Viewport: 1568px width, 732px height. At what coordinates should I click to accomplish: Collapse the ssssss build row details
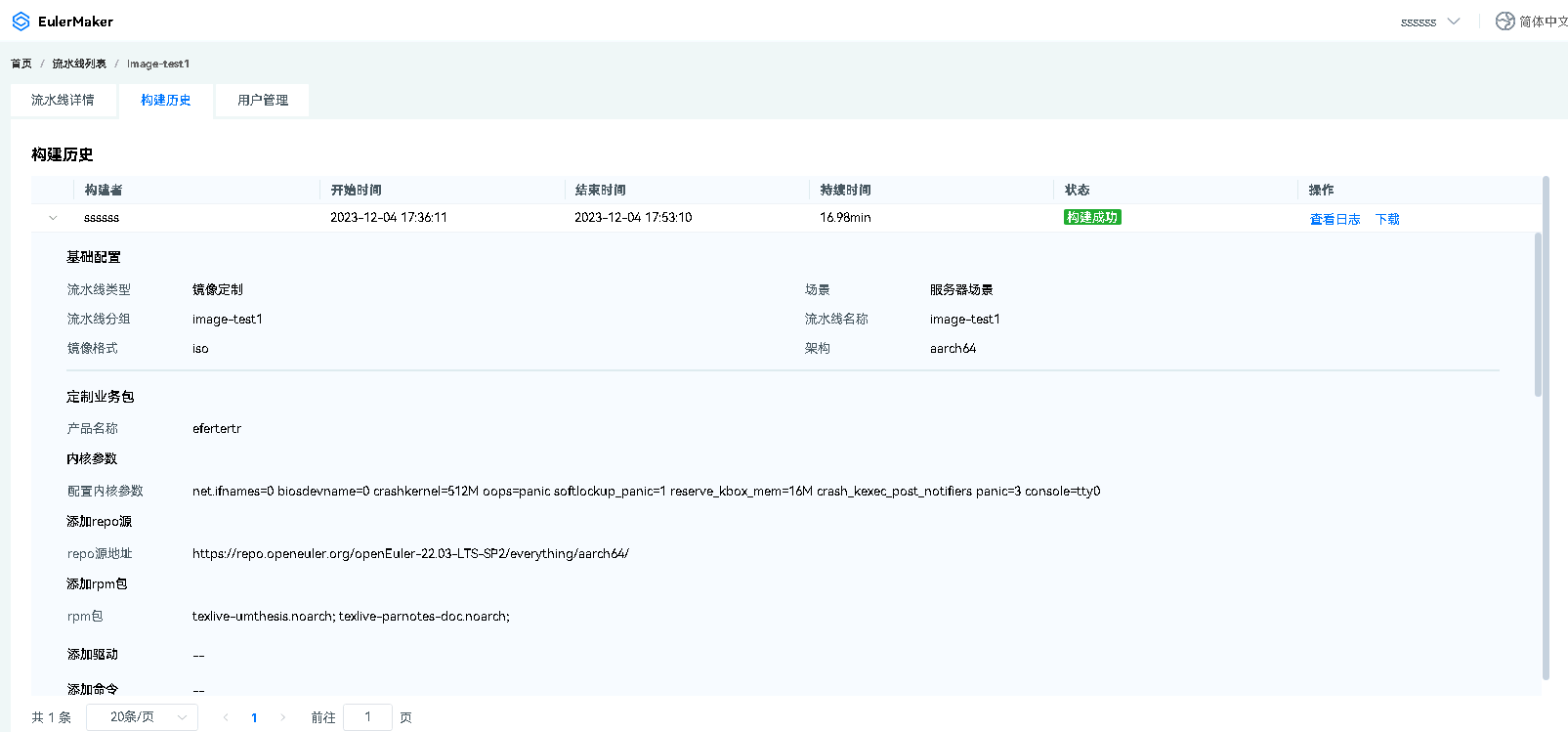click(x=53, y=218)
